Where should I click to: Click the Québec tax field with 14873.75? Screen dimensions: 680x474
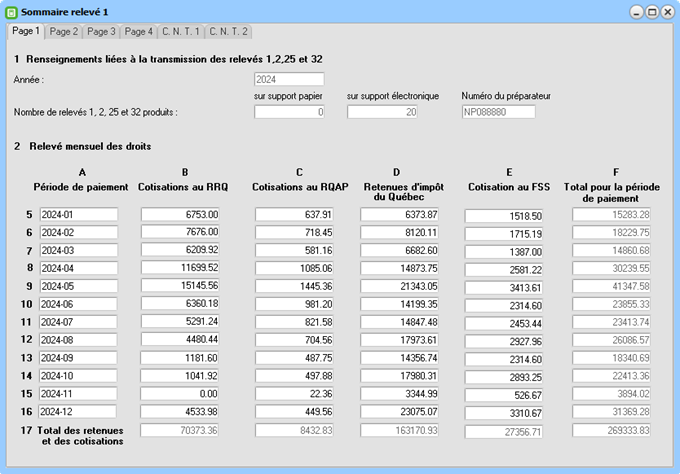399,268
